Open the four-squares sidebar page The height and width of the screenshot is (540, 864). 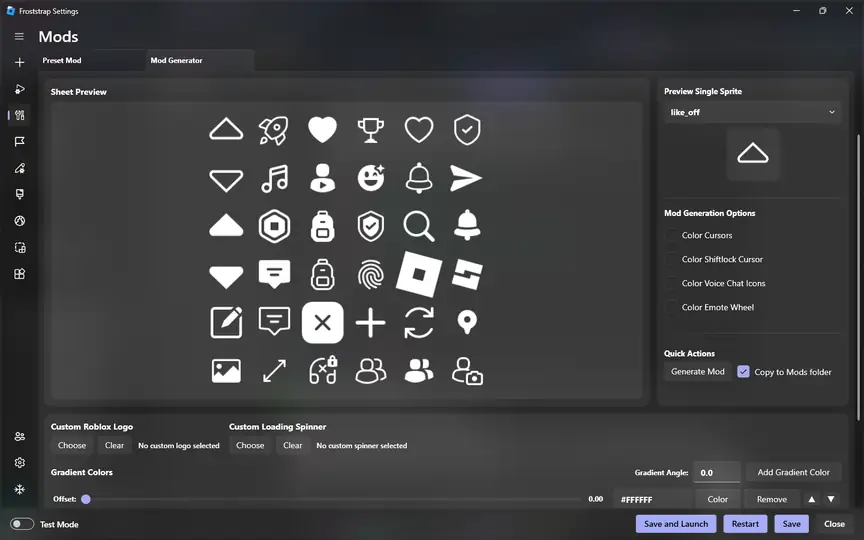coord(19,274)
